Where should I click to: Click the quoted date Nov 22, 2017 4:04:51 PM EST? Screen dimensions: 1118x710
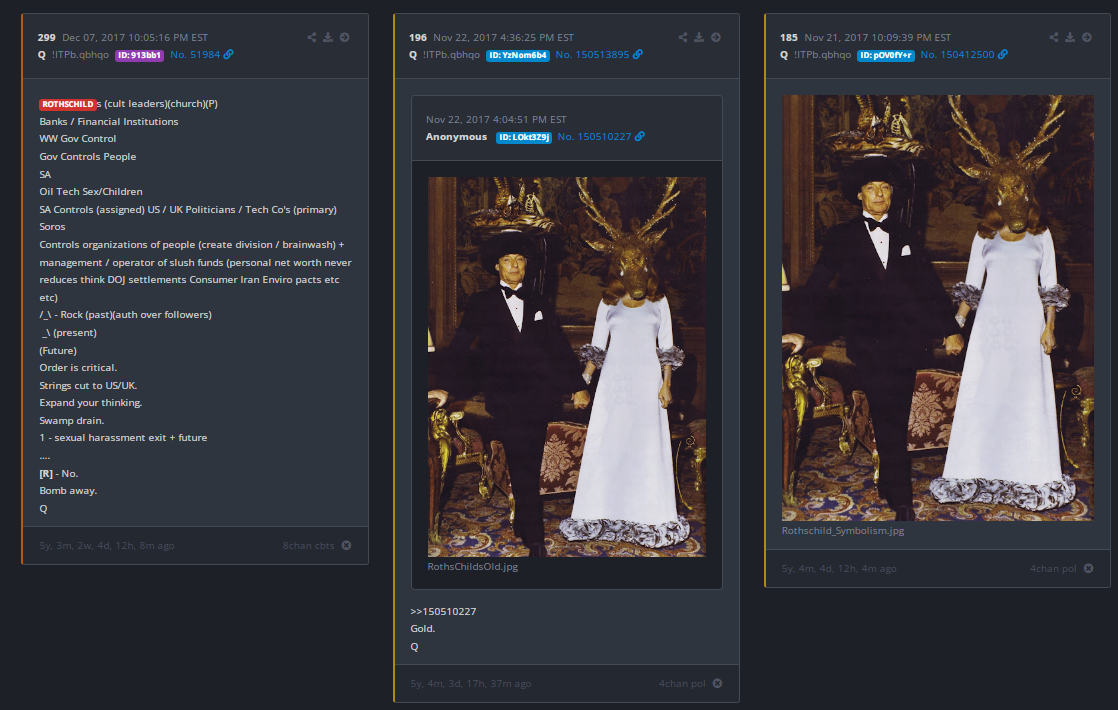[496, 119]
